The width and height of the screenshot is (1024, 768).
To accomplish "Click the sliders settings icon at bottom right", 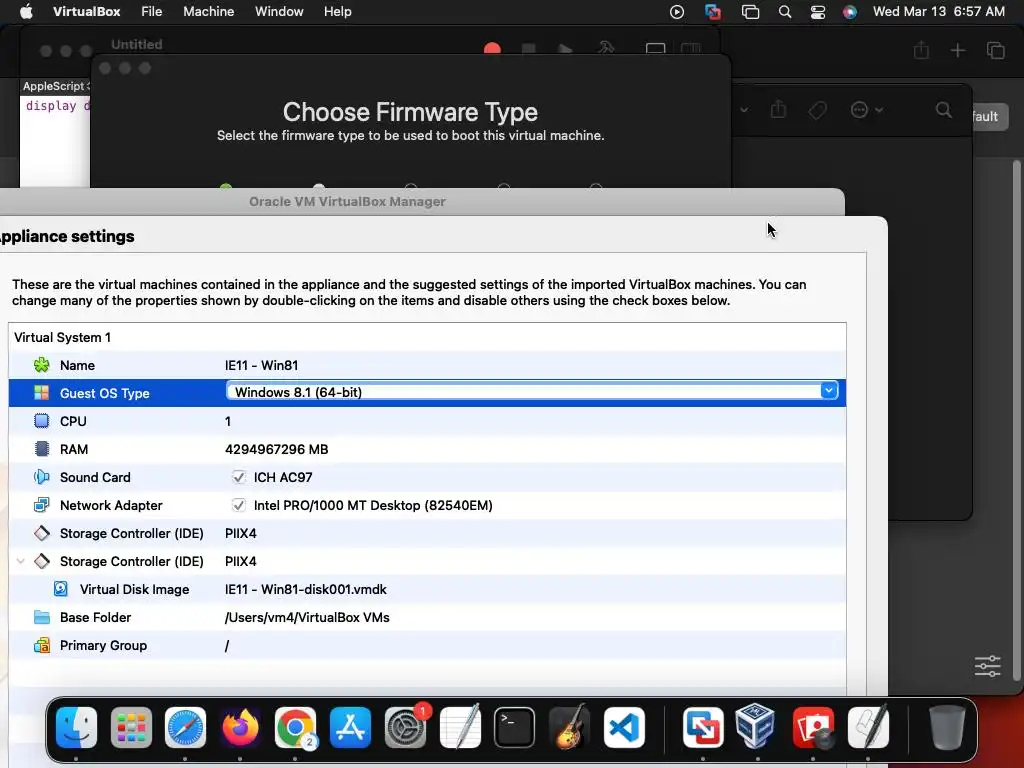I will click(x=987, y=666).
